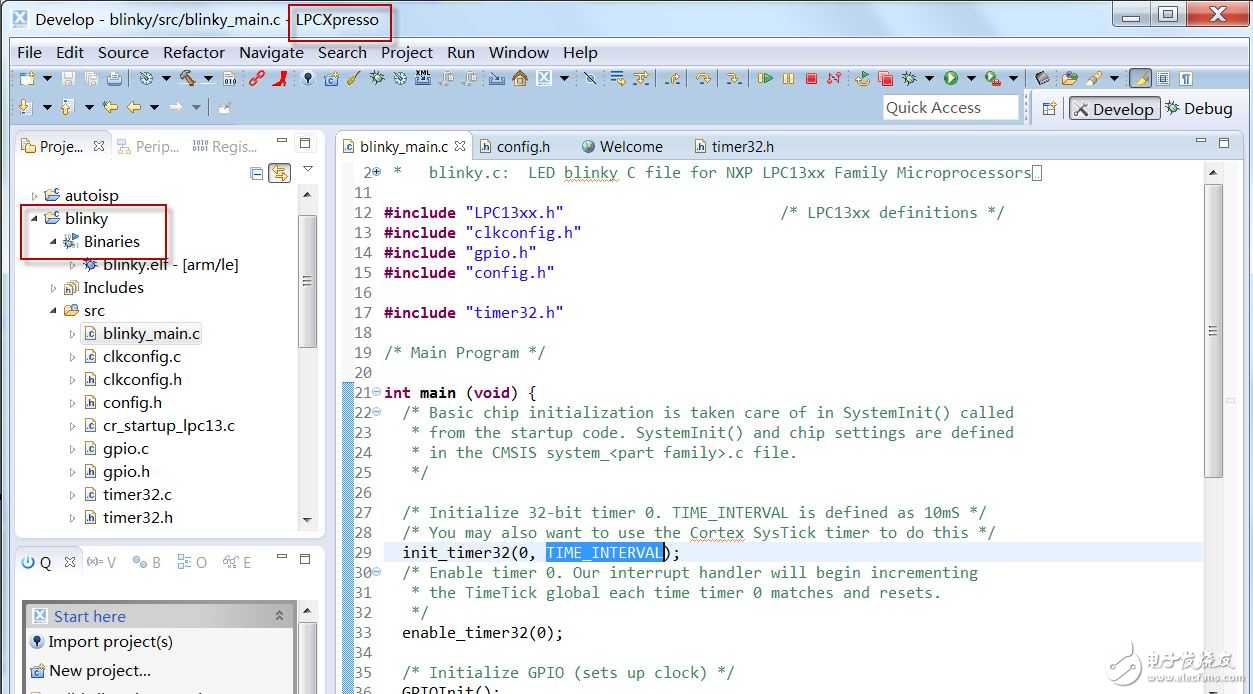Click the editor vertical scrollbar thumb
1253x694 pixels.
1213,332
